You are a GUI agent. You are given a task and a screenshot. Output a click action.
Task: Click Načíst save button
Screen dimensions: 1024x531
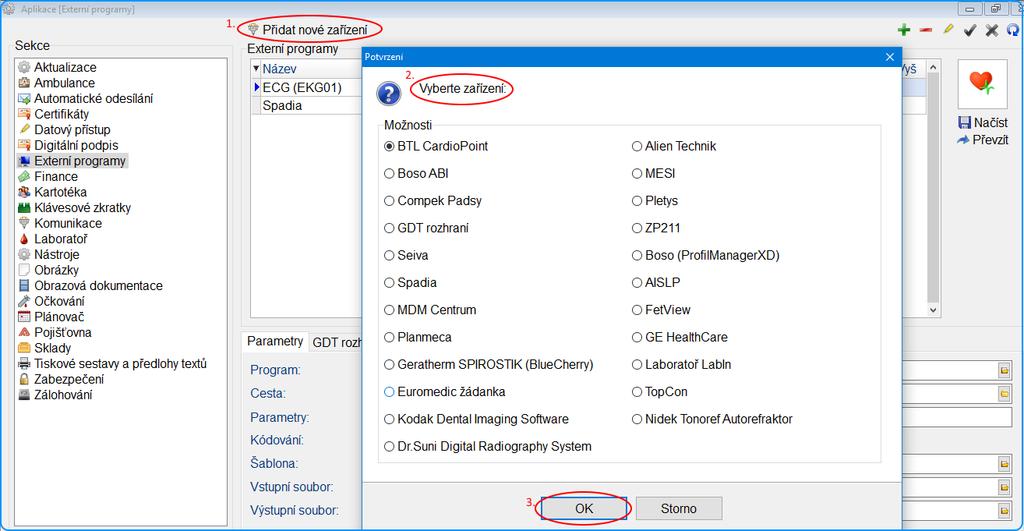983,123
